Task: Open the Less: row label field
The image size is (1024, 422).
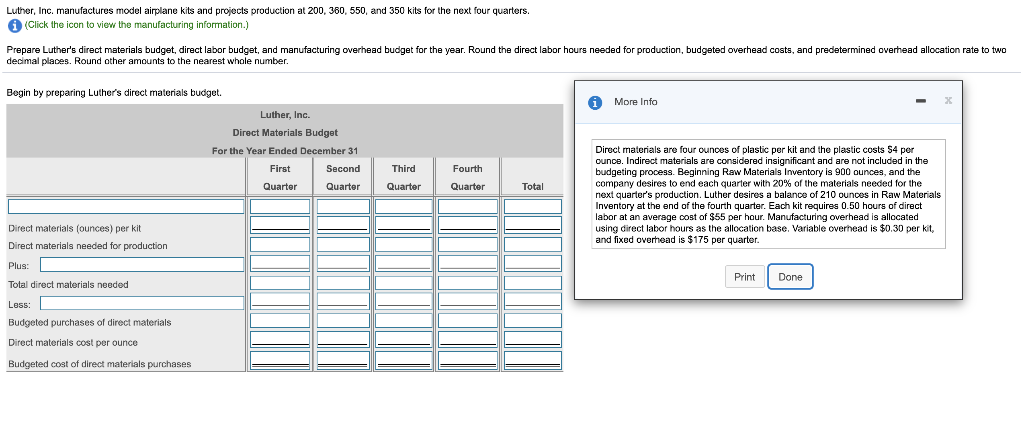Action: (142, 303)
